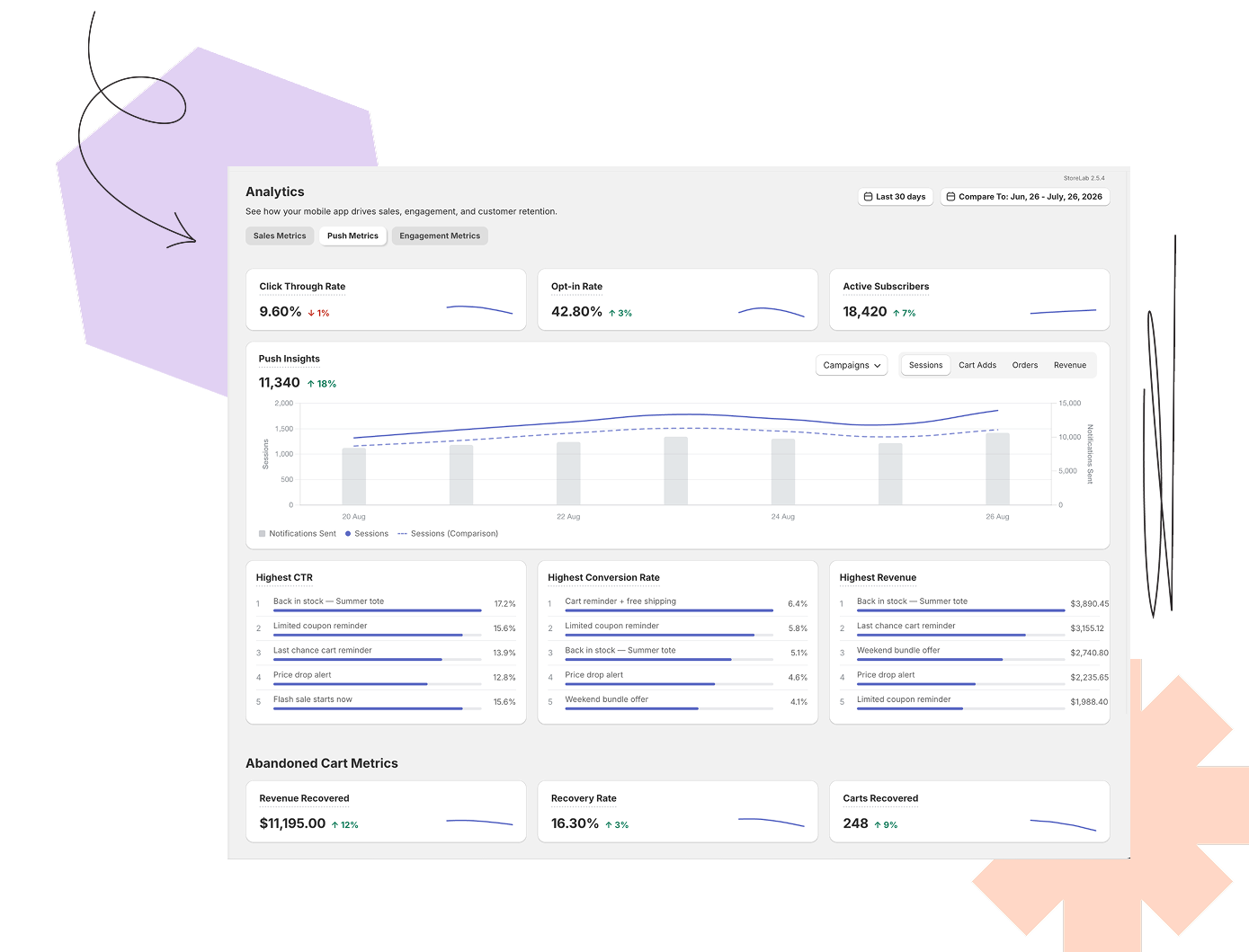
Task: Click "Back in stock — Summer tote" in Highest Conversion Rate
Action: click(620, 650)
